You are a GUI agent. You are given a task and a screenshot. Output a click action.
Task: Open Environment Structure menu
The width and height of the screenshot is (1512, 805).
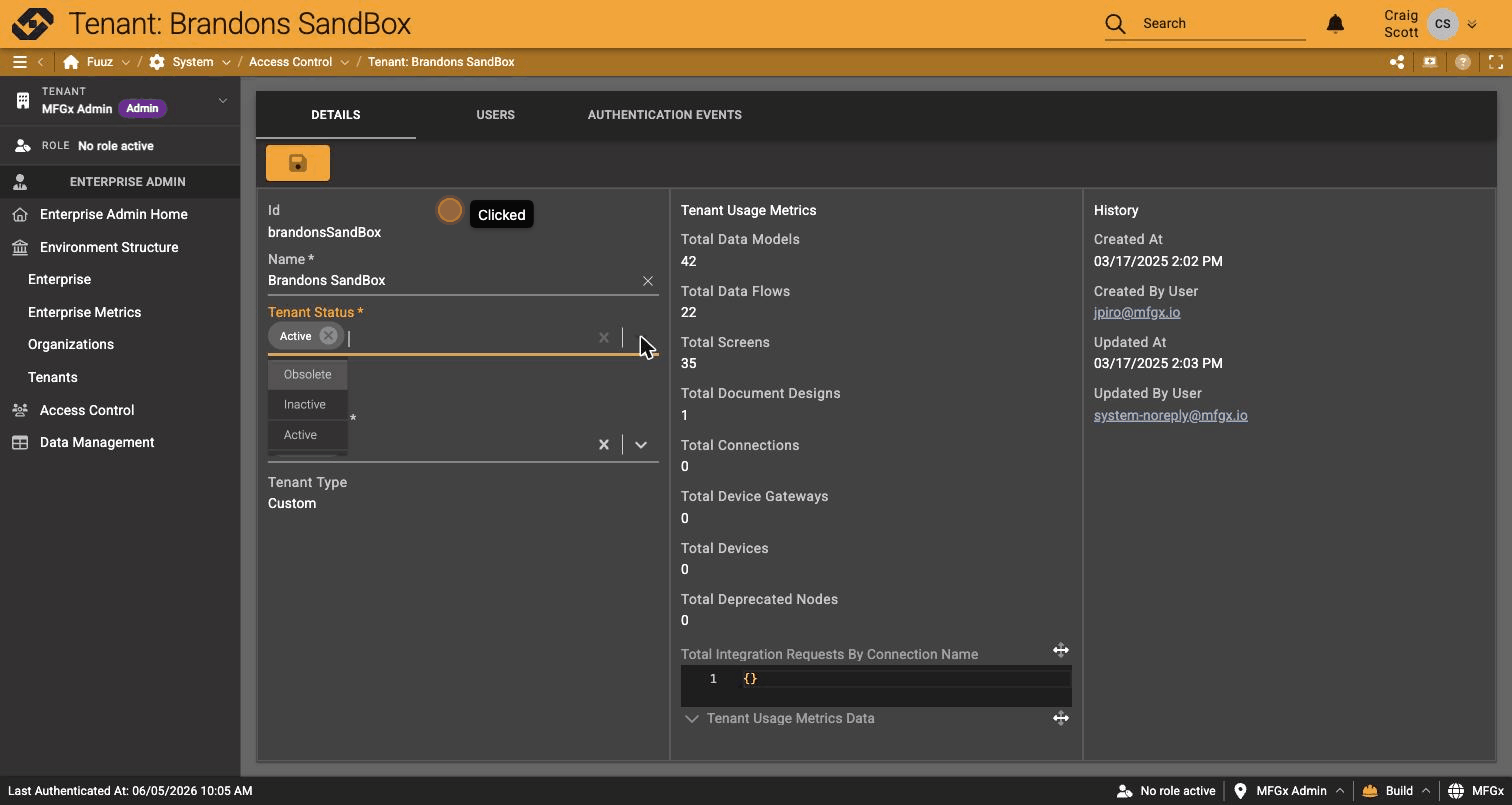coord(109,247)
